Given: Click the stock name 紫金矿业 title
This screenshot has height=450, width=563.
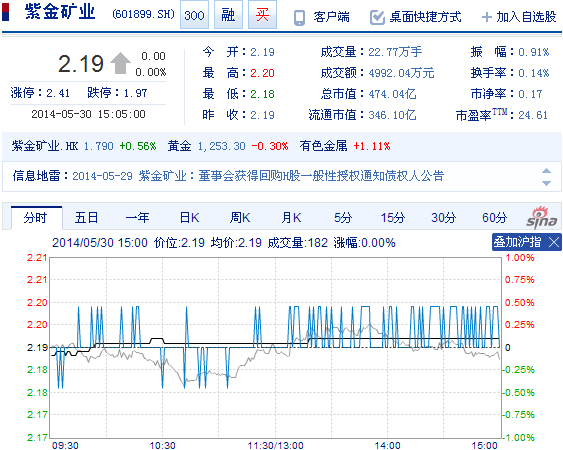Looking at the screenshot, I should pyautogui.click(x=60, y=11).
